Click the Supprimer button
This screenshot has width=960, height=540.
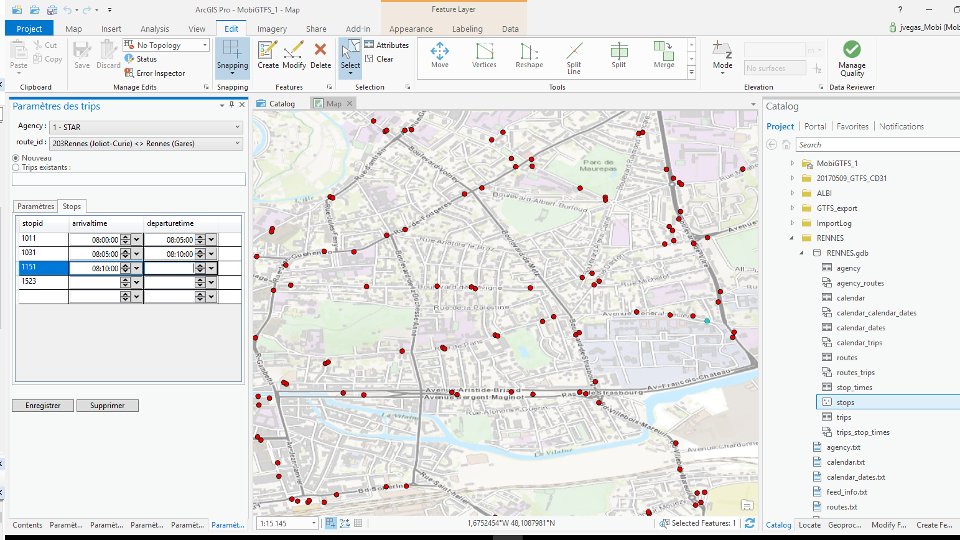pyautogui.click(x=107, y=405)
